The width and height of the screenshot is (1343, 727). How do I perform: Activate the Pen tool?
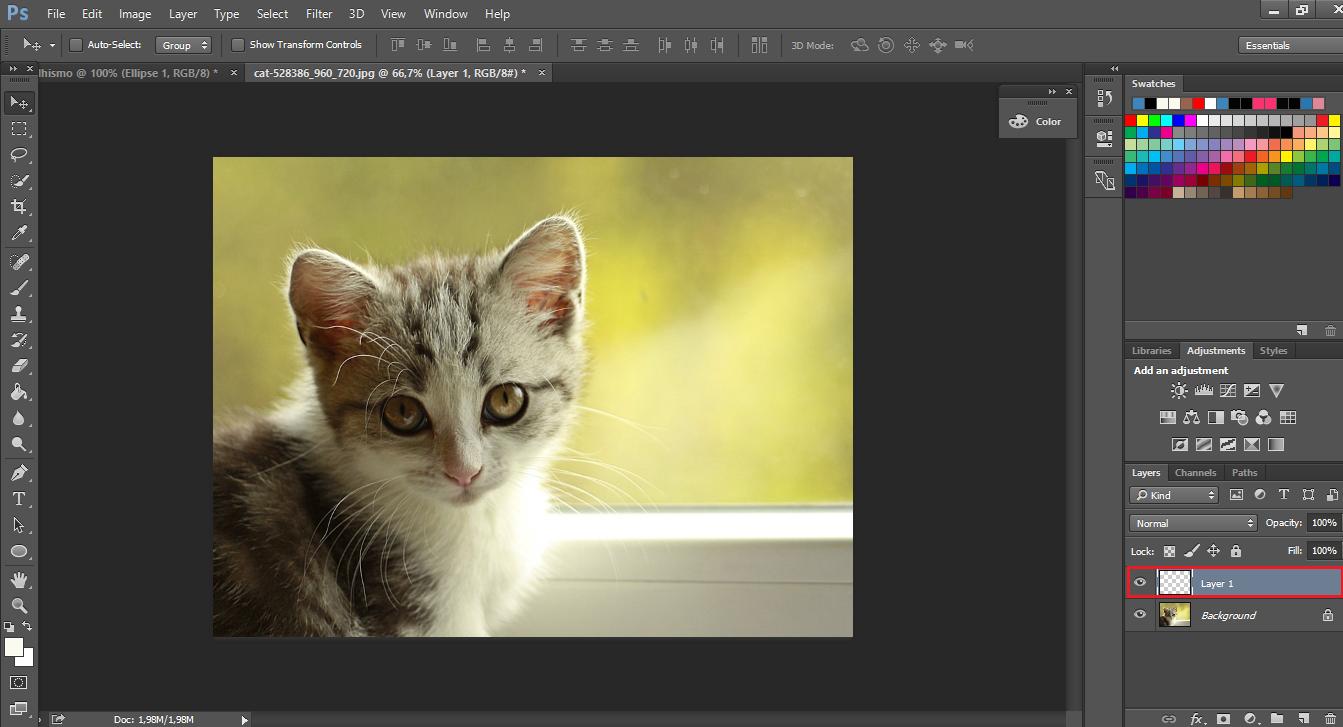(19, 472)
